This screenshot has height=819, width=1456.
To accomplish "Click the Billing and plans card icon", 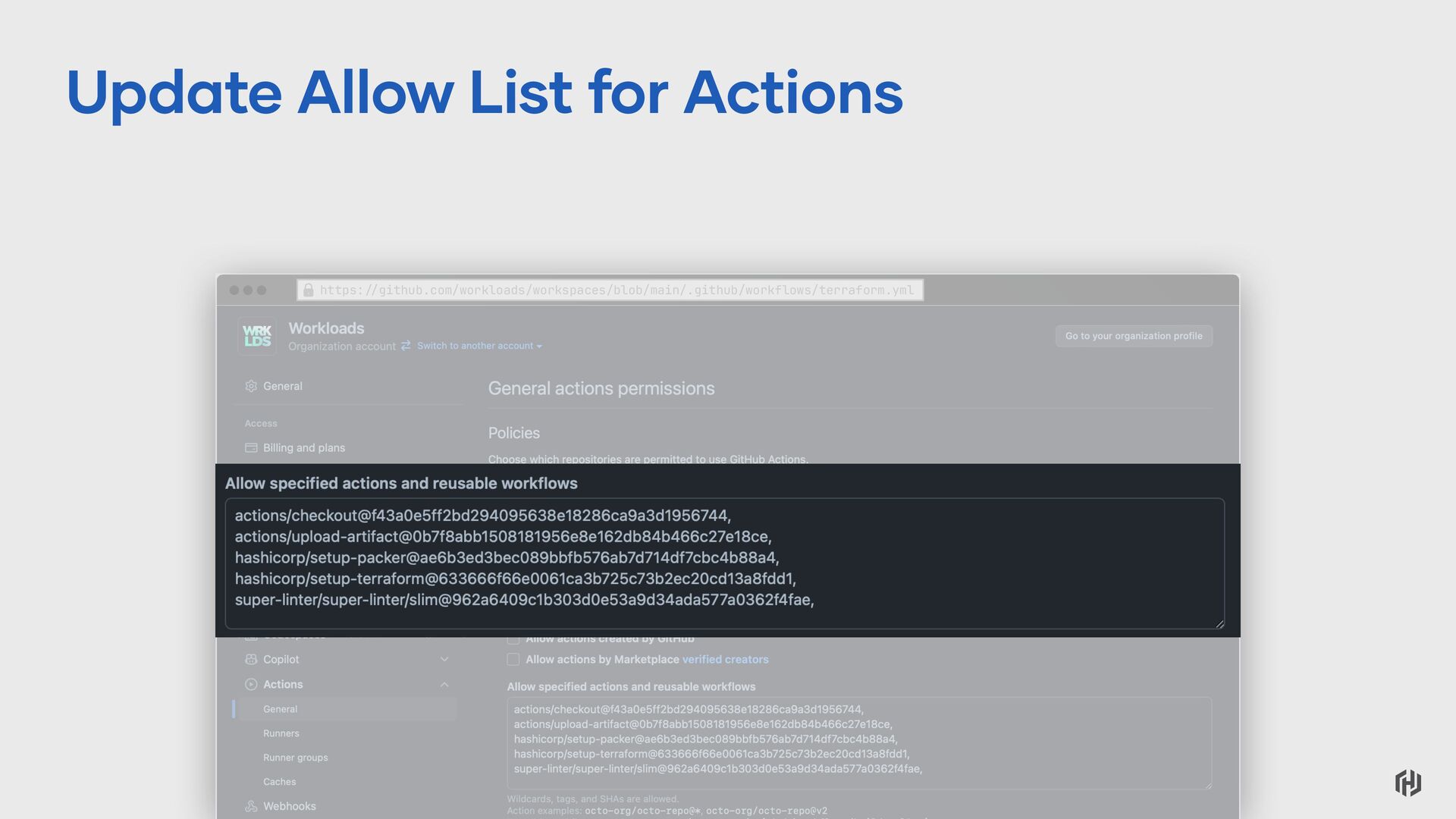I will point(251,448).
